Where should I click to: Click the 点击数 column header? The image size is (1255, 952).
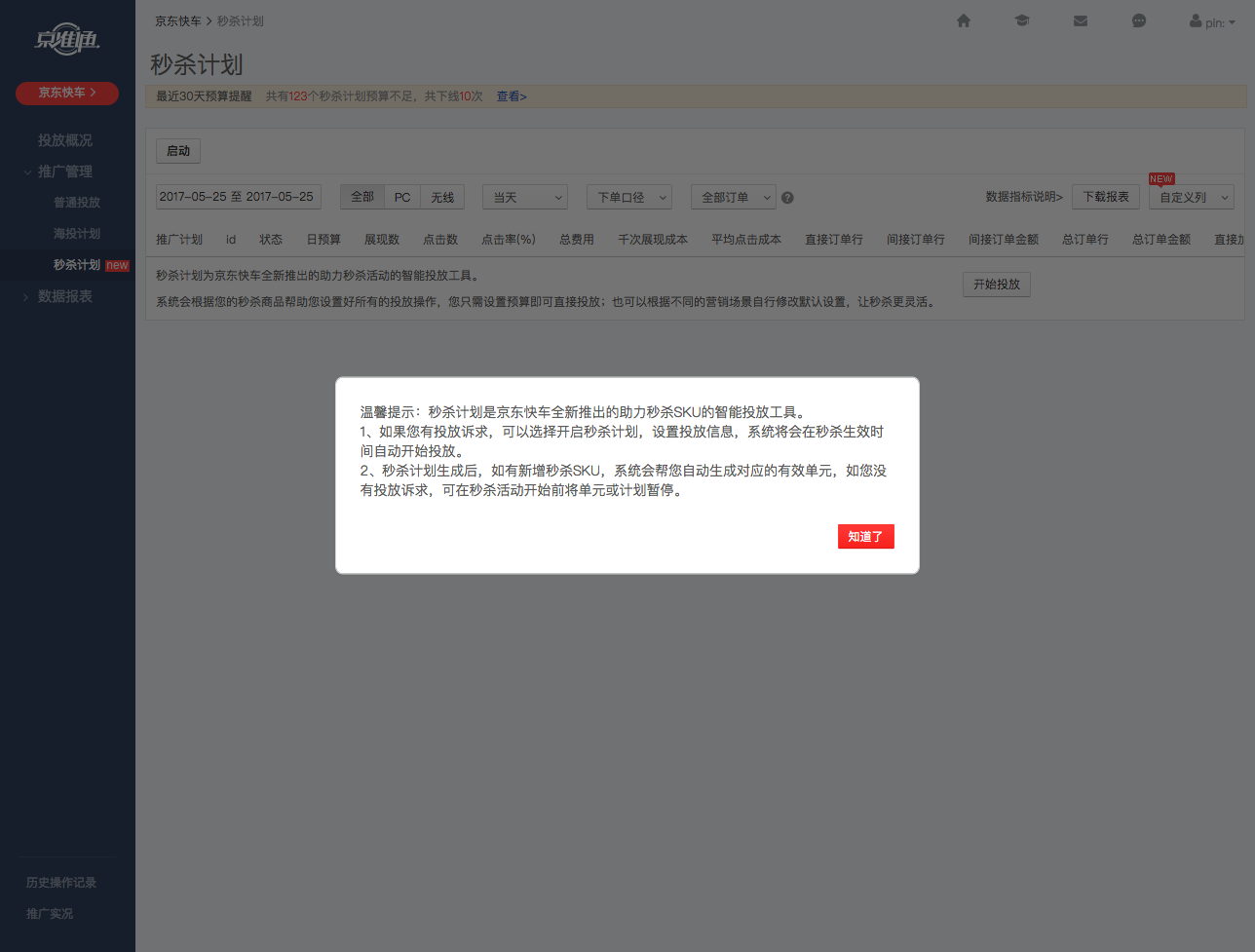[440, 240]
